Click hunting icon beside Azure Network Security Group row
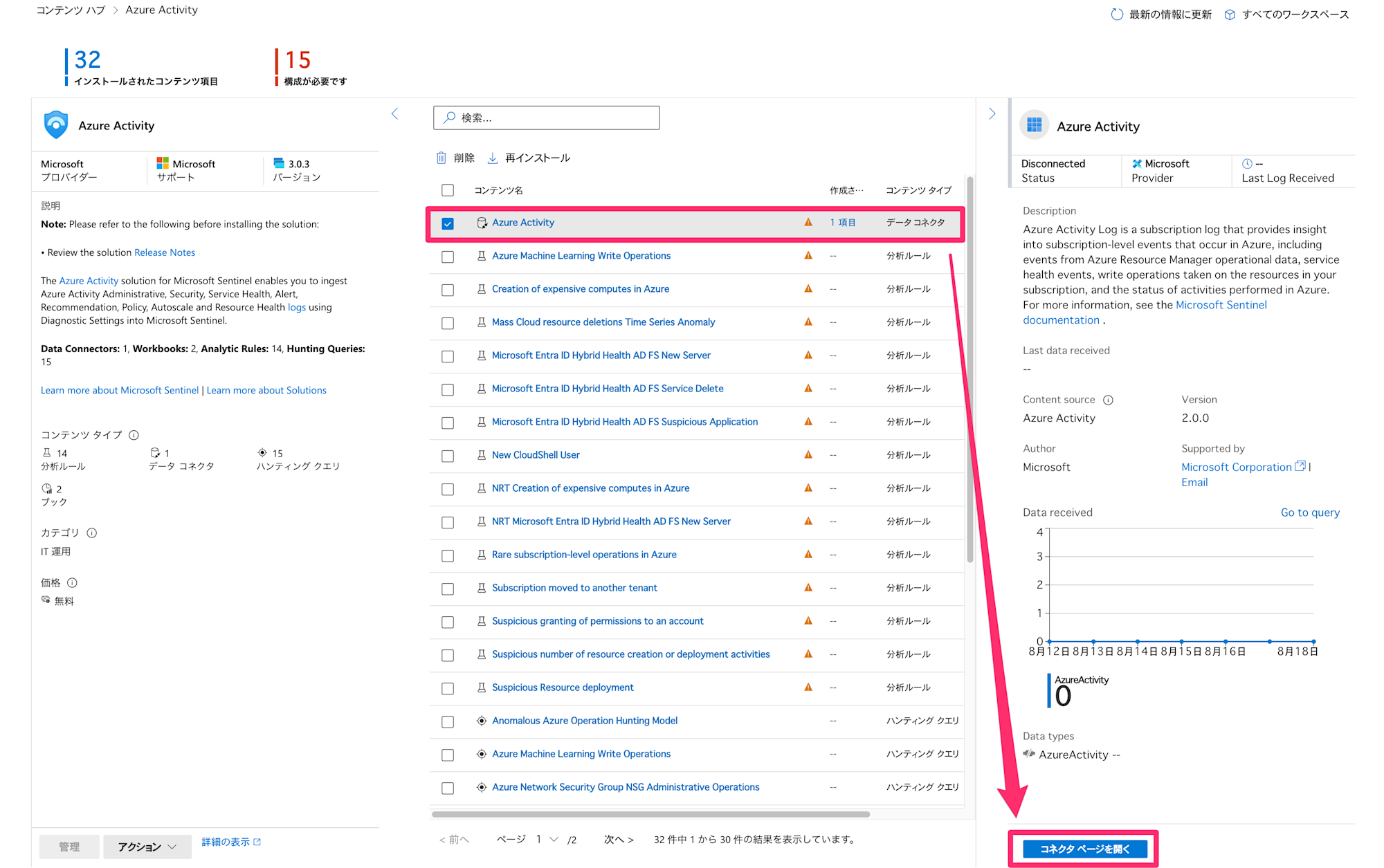The width and height of the screenshot is (1384, 868). (482, 787)
